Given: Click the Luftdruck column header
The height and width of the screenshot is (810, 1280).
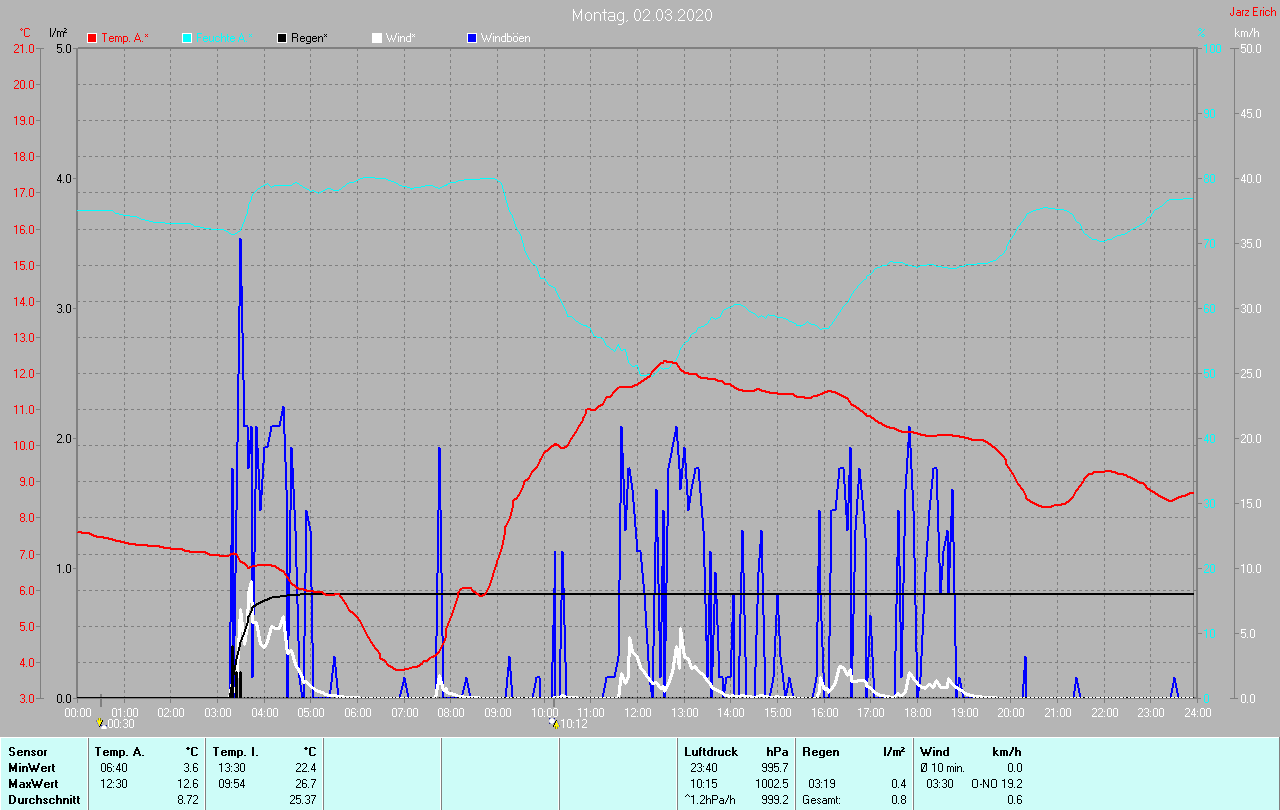Looking at the screenshot, I should tap(711, 752).
